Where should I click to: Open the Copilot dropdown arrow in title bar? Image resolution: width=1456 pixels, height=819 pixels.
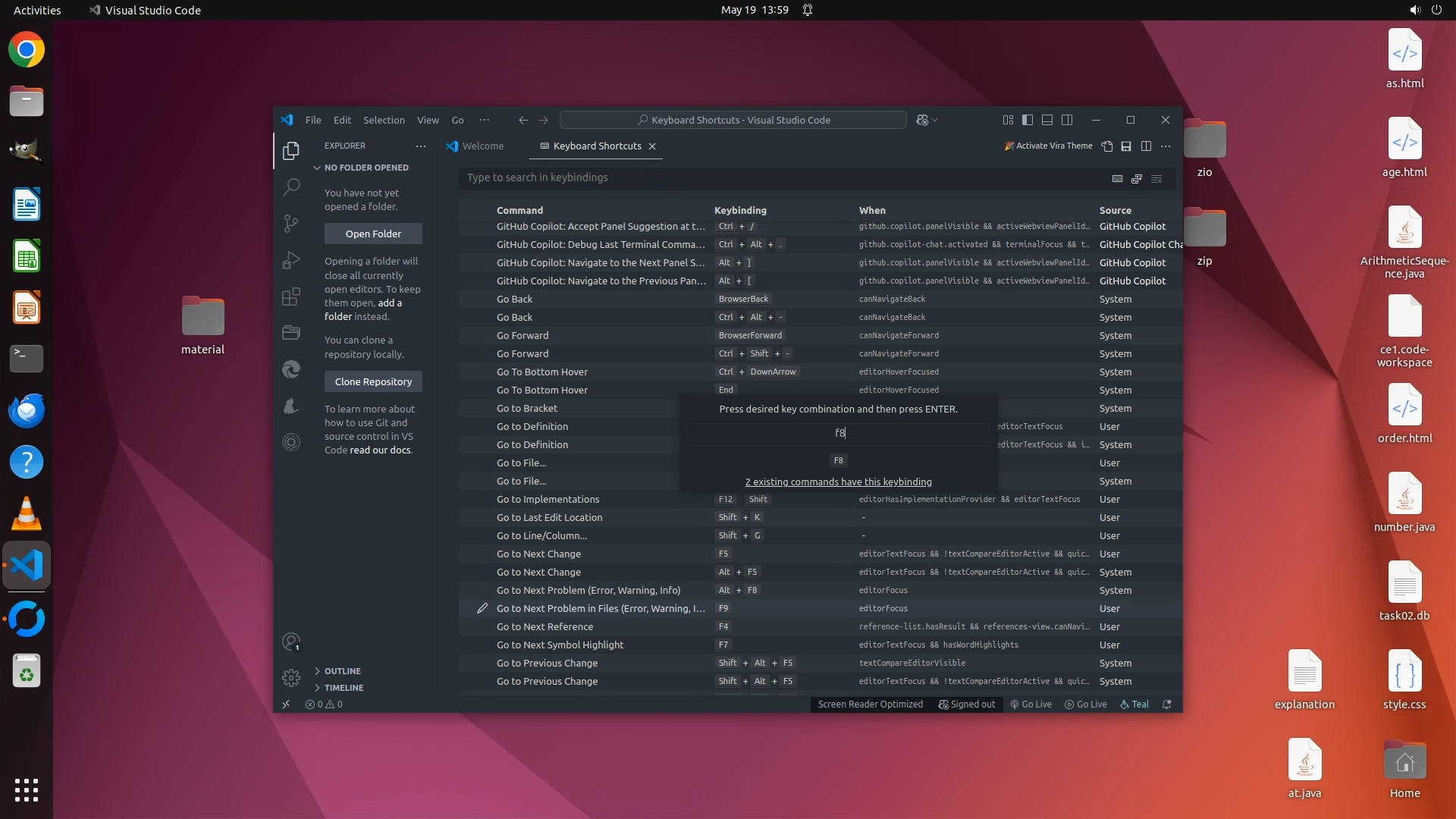click(935, 120)
